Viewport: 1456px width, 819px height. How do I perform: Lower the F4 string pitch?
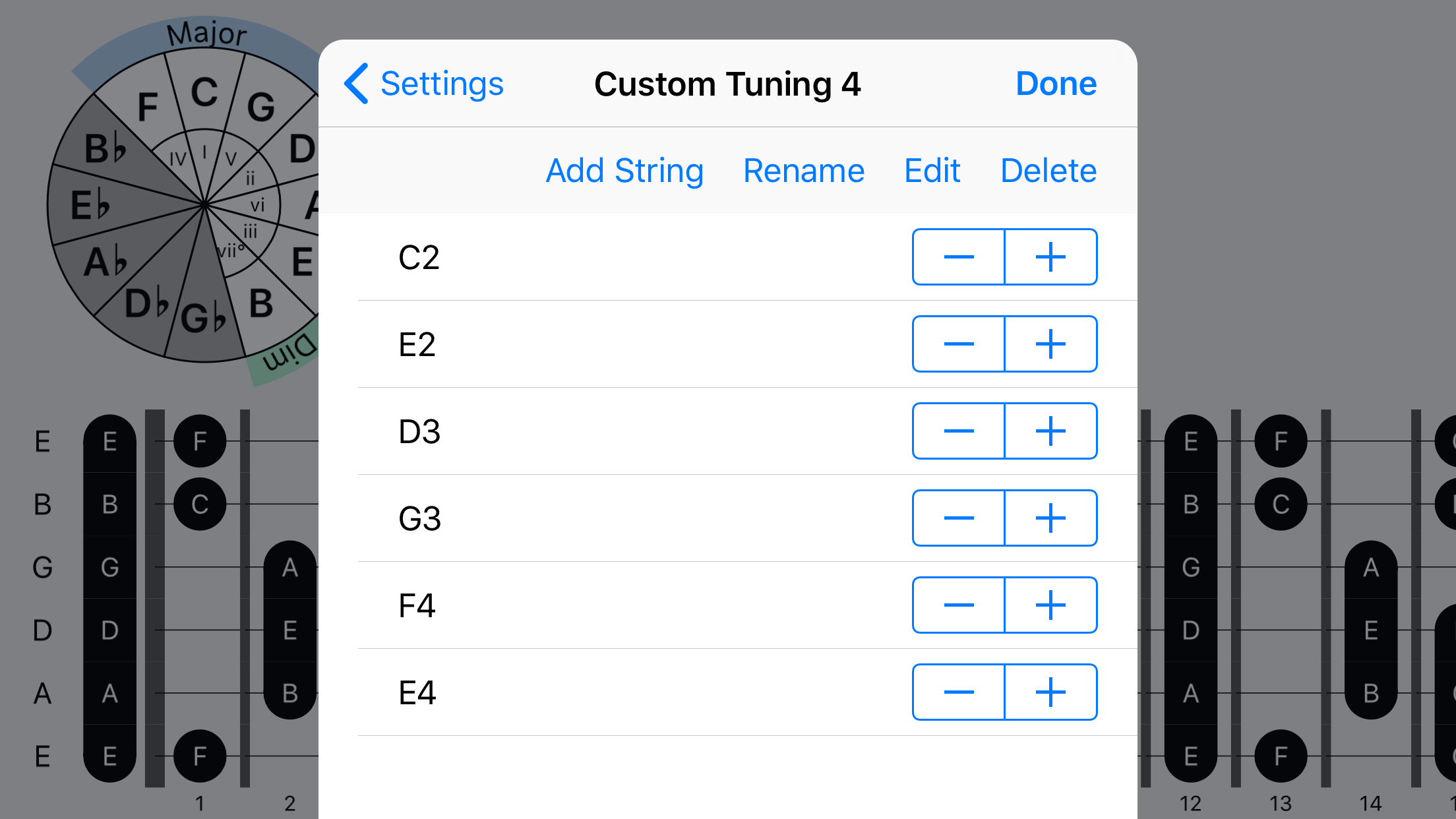click(x=957, y=605)
